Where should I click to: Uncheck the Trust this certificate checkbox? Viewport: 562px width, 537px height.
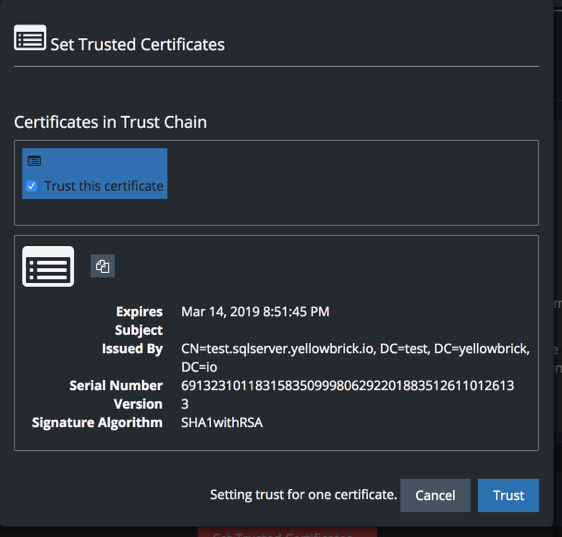pyautogui.click(x=32, y=186)
